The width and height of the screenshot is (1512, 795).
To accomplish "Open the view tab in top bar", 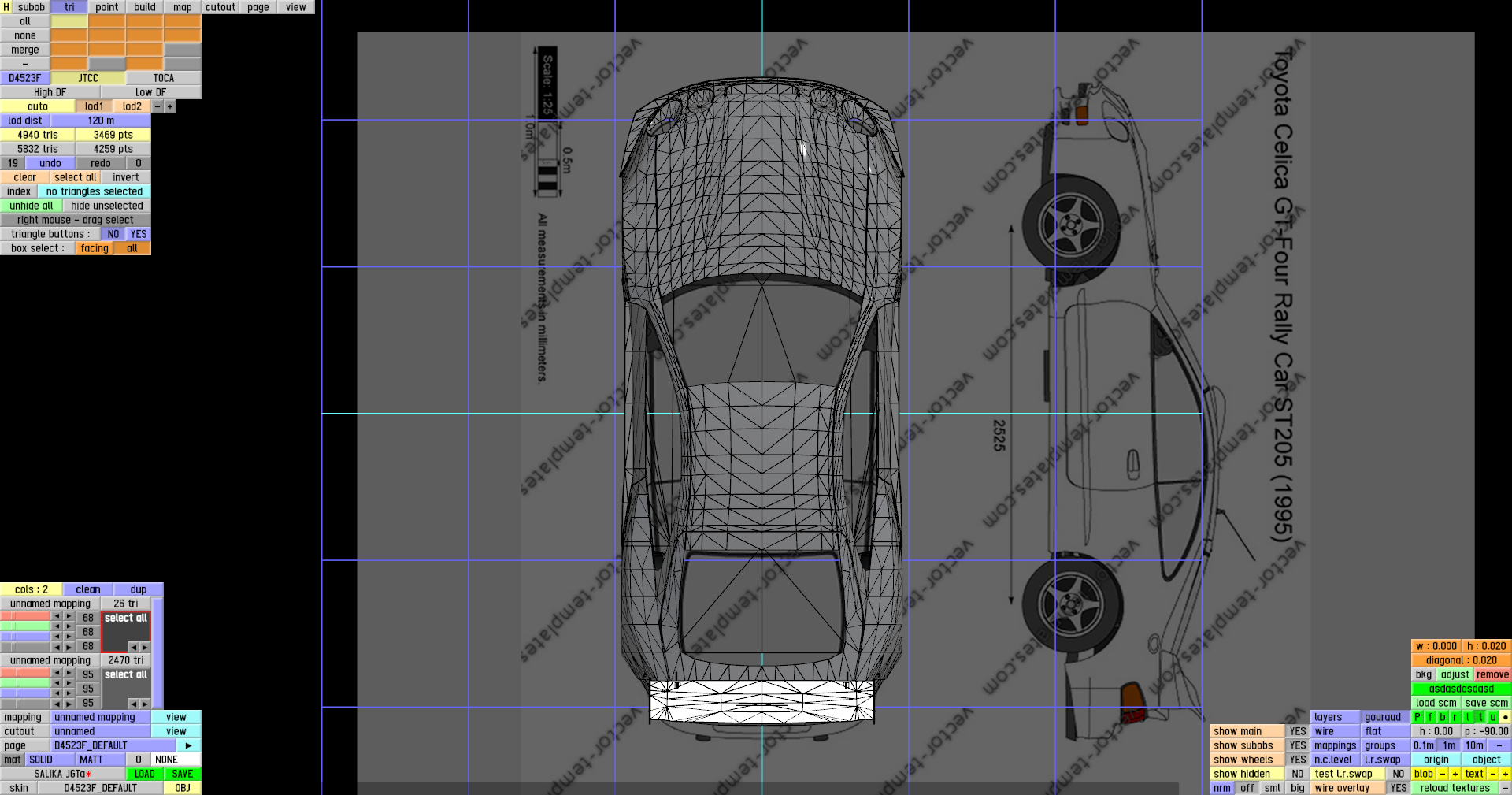I will click(296, 7).
